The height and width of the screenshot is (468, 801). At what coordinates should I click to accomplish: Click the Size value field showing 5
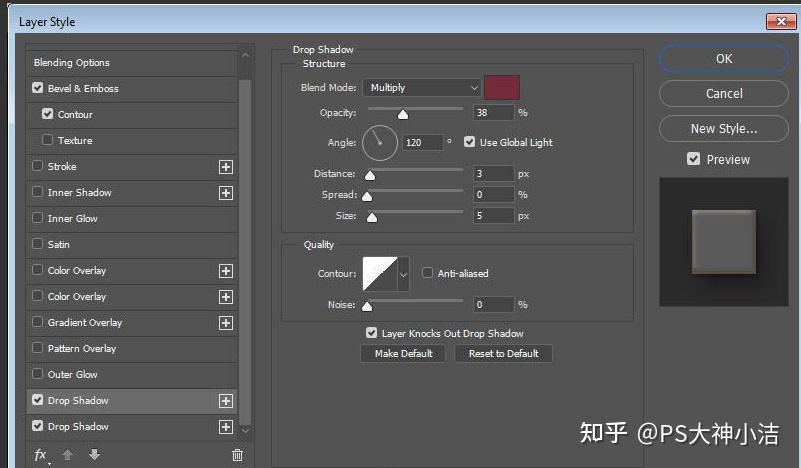[x=493, y=216]
